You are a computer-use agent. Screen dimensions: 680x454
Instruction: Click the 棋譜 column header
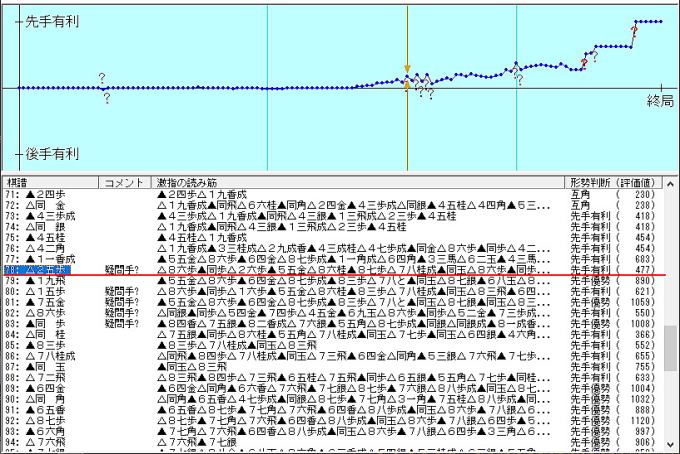coord(18,183)
